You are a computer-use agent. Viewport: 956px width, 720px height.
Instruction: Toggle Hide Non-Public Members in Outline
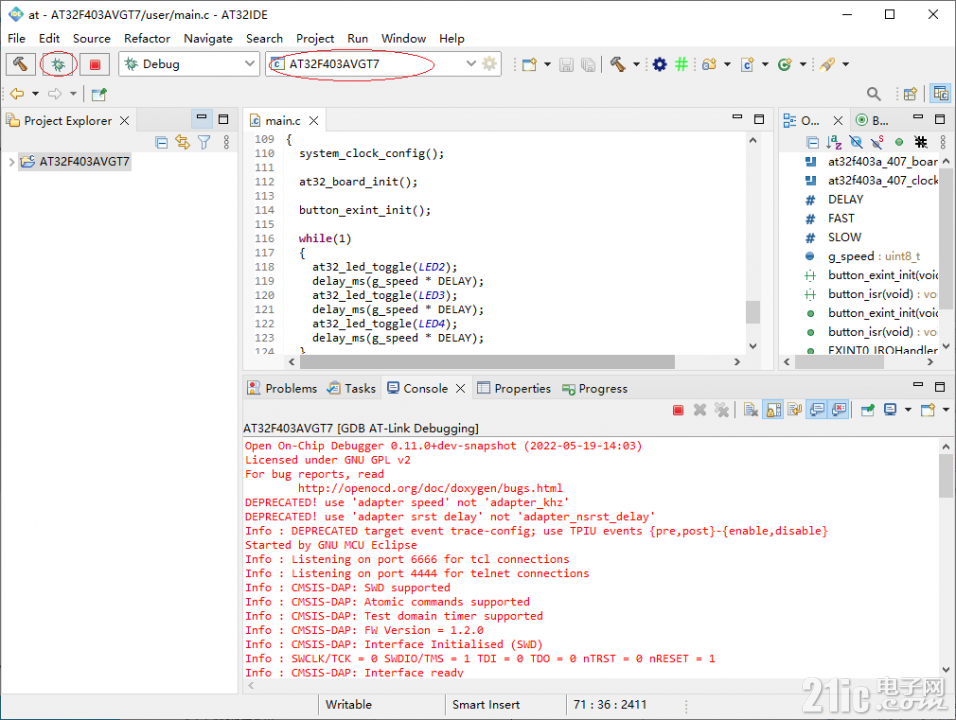[x=899, y=143]
